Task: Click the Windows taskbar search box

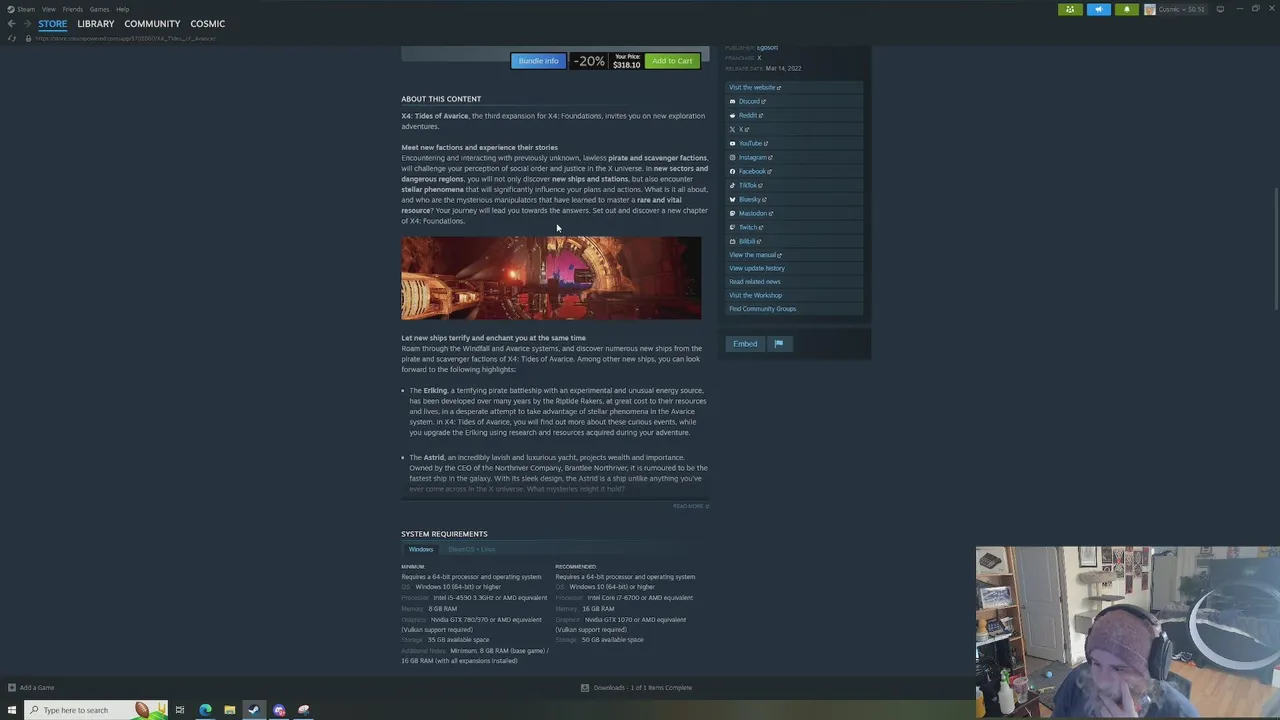Action: click(95, 710)
